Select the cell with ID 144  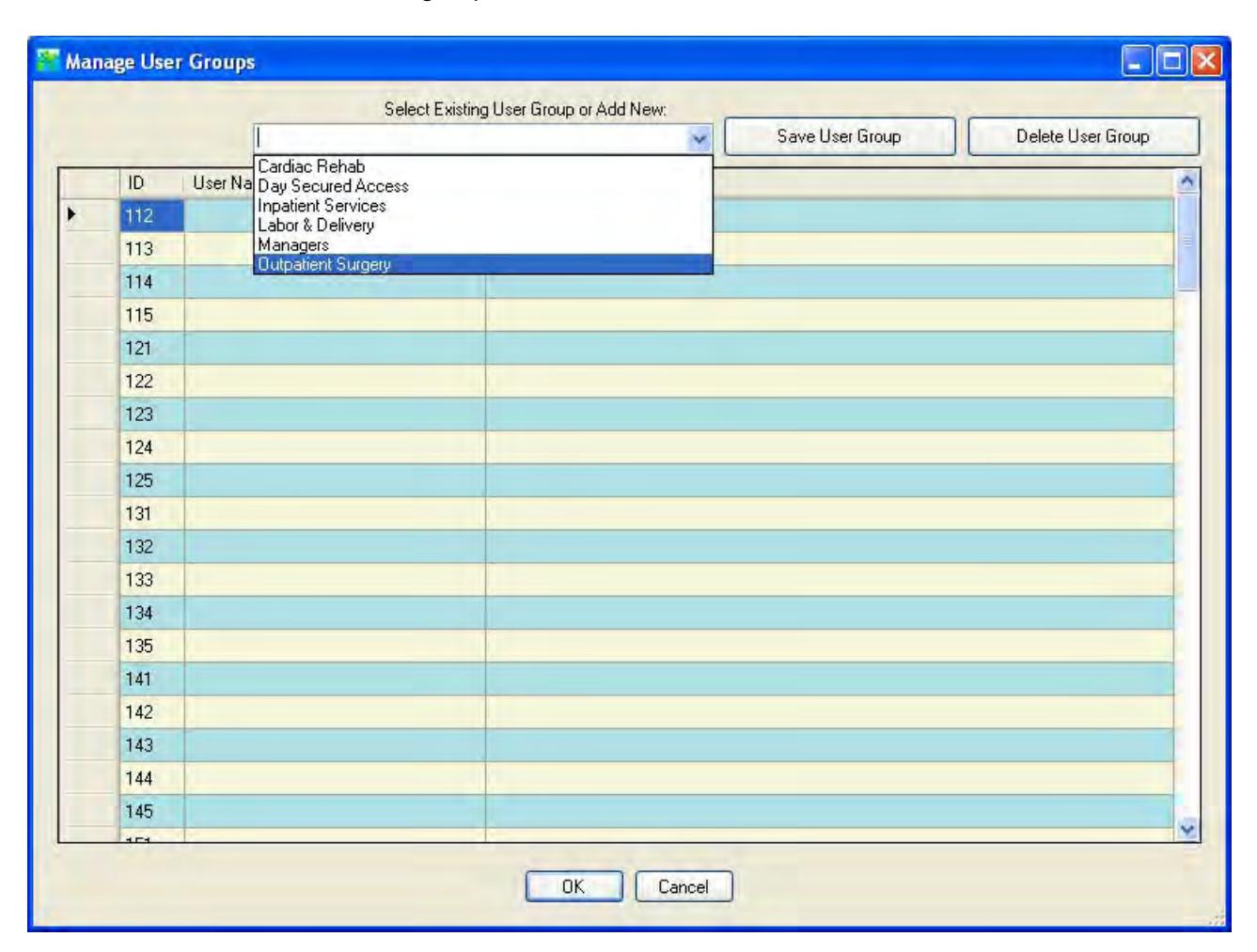152,778
